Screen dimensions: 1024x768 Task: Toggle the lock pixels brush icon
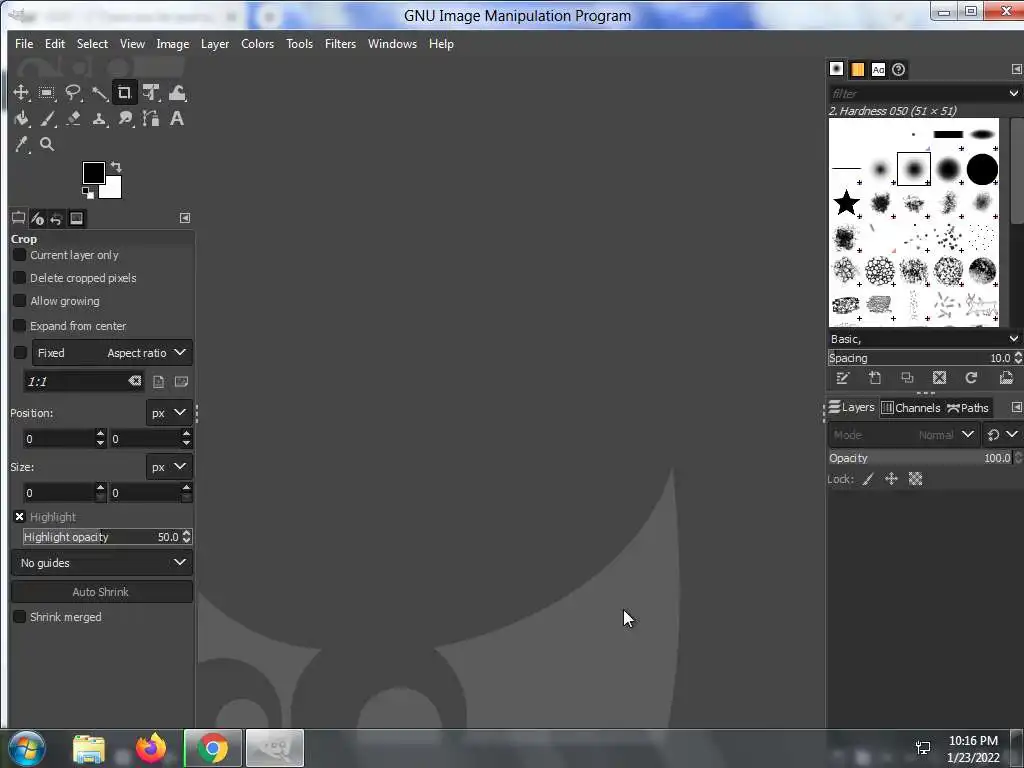click(x=868, y=479)
